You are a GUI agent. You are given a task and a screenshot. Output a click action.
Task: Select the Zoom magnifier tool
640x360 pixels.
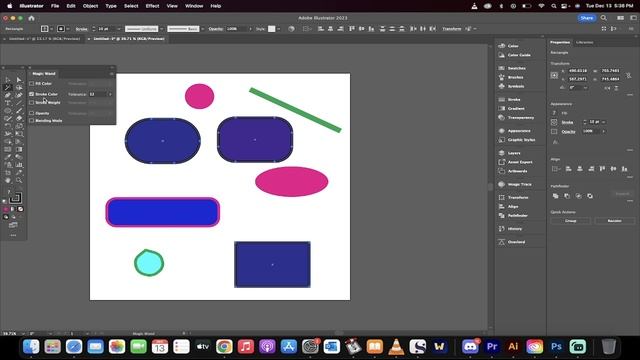19,180
